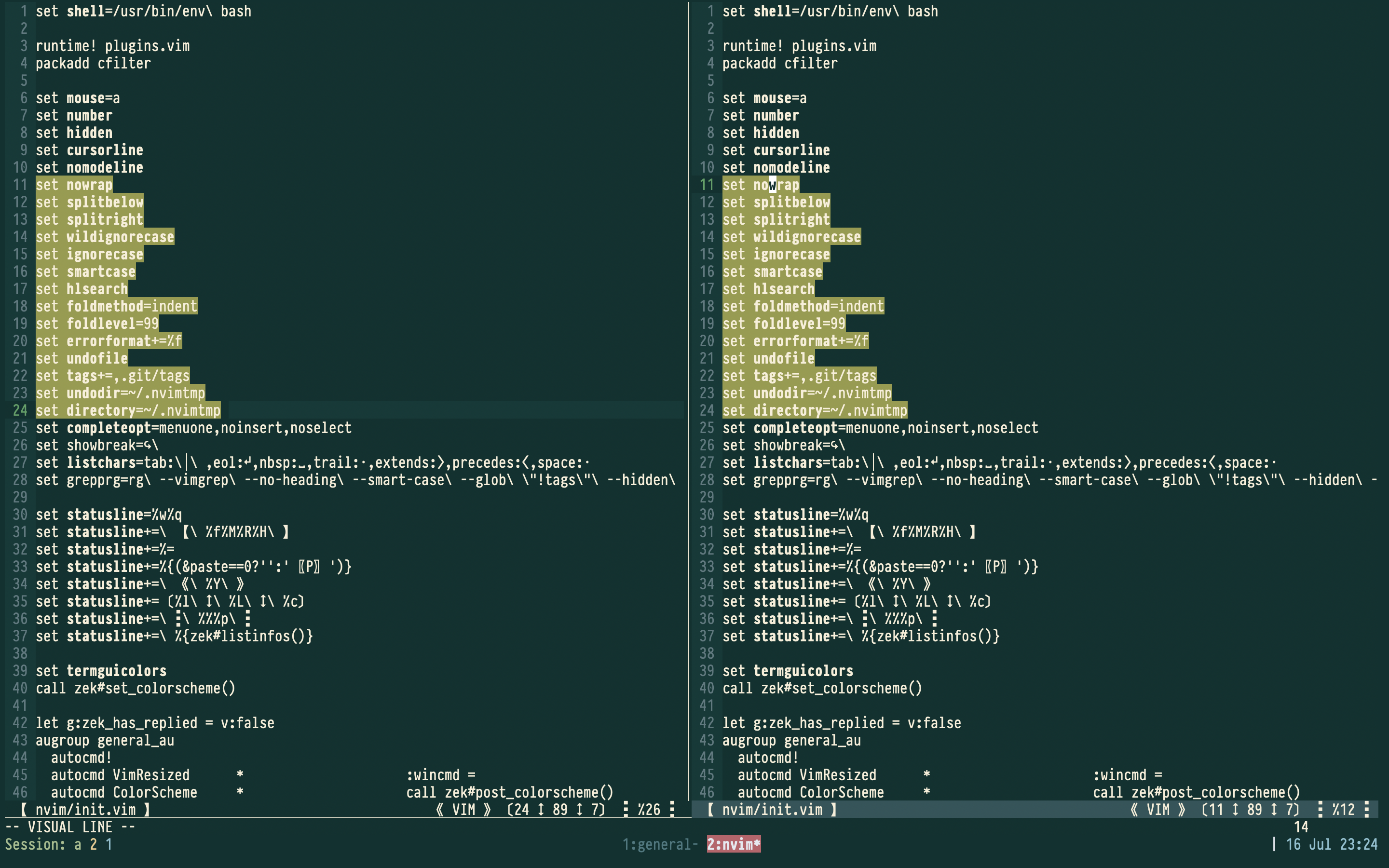Click 'set hlsearch' highlighted line in left pane
Screen dimensions: 1389x868
click(x=82, y=289)
